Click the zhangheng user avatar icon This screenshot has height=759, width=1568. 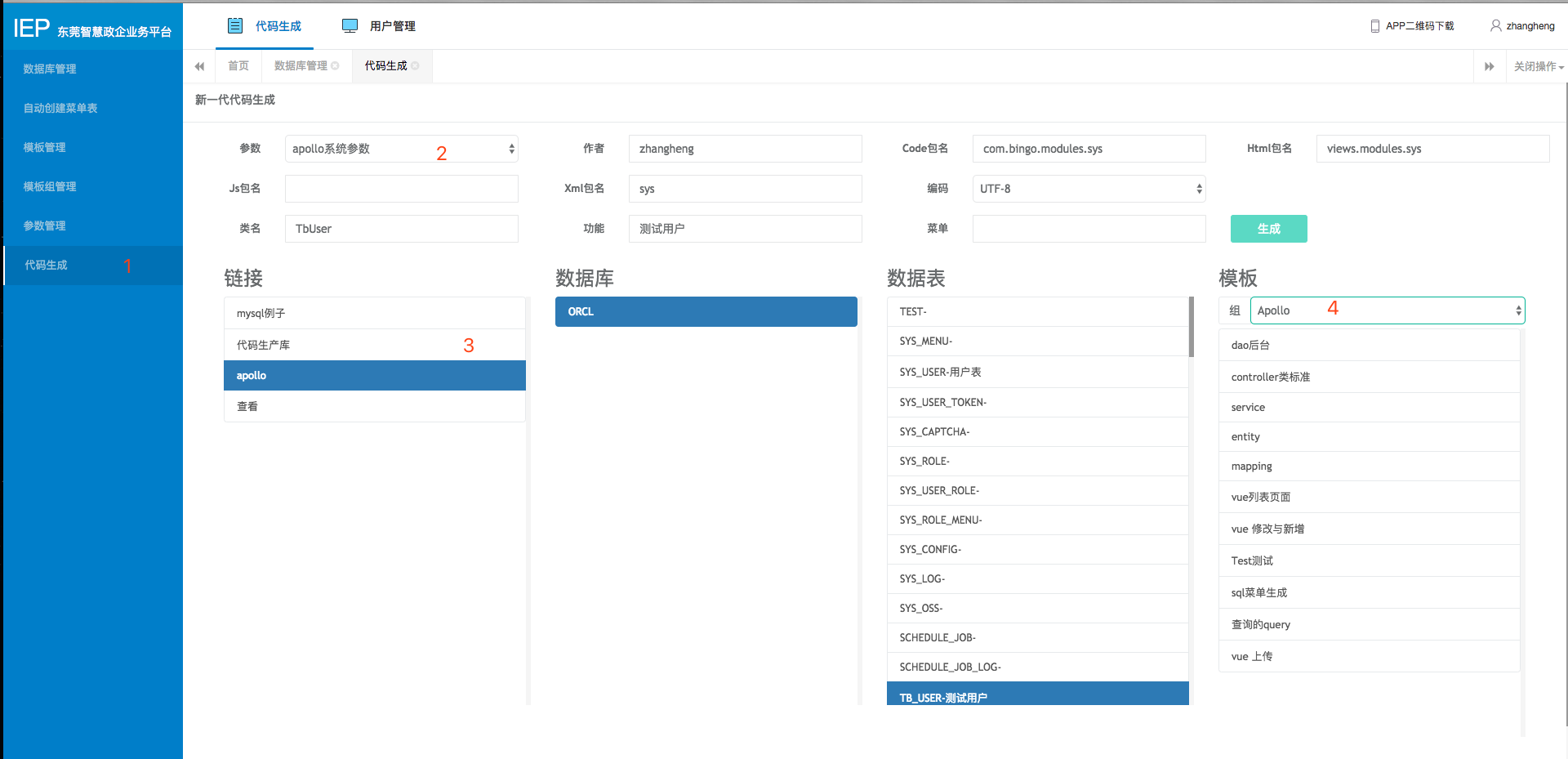coord(1496,25)
